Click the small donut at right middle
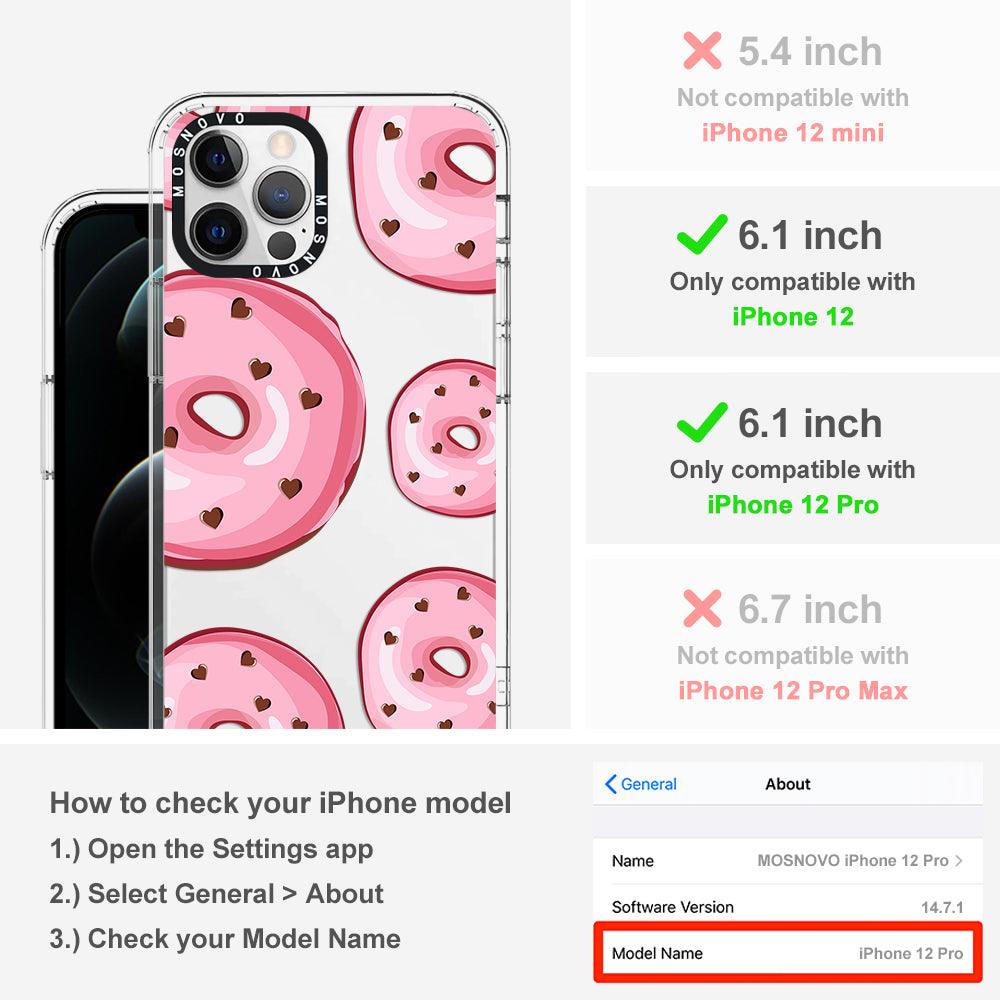 [x=443, y=439]
